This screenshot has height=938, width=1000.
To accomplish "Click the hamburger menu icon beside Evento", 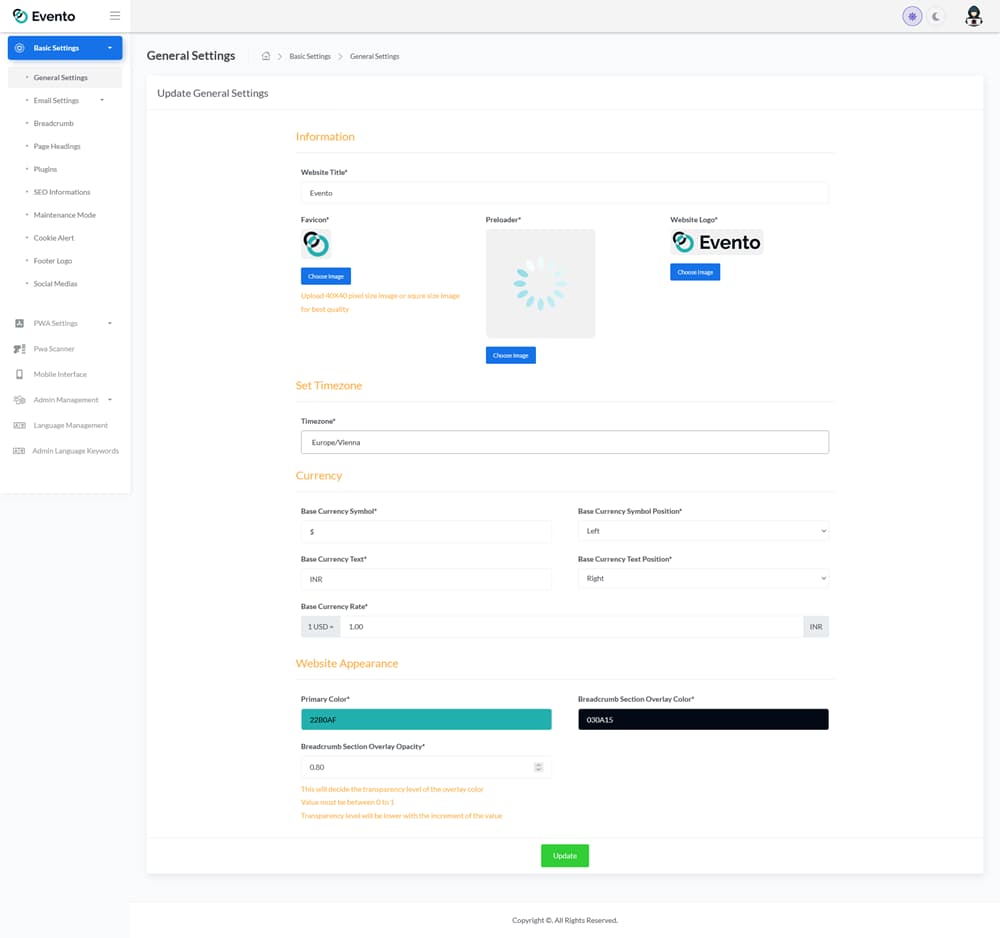I will coord(115,16).
